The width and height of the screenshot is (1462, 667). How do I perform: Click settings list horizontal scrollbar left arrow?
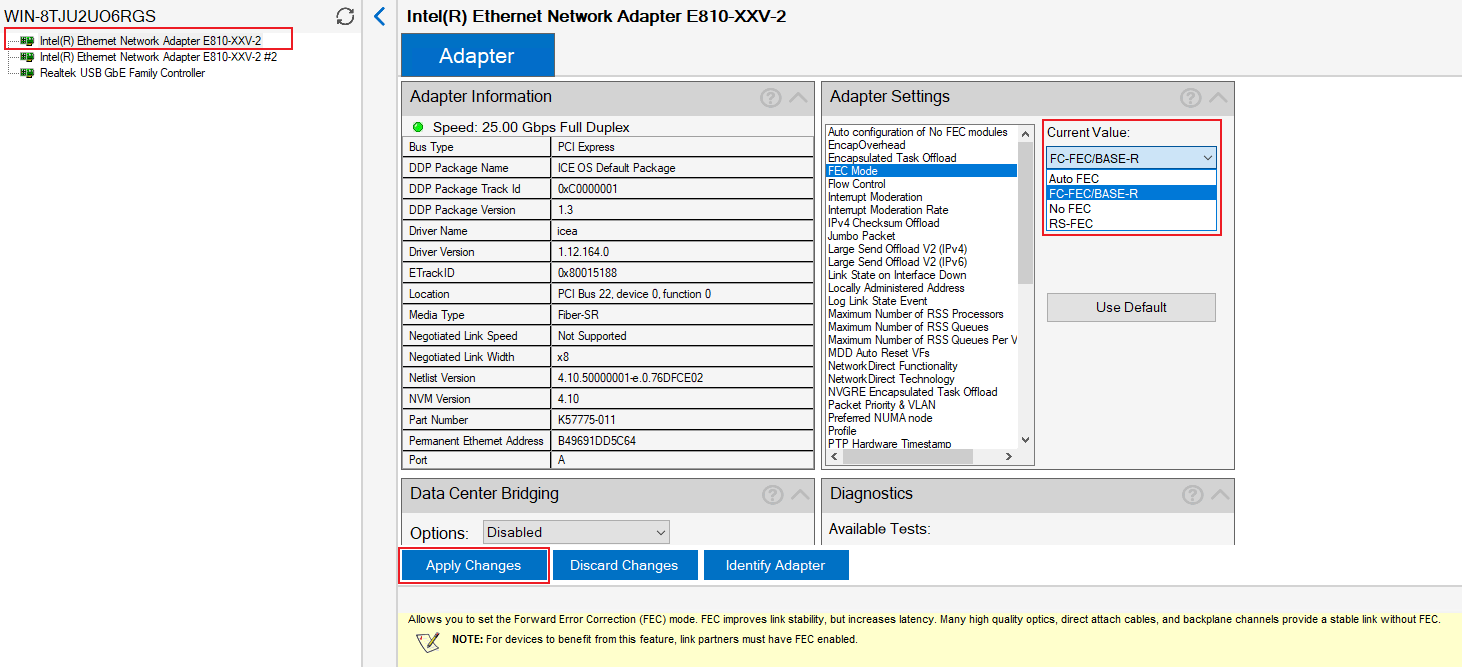point(833,457)
